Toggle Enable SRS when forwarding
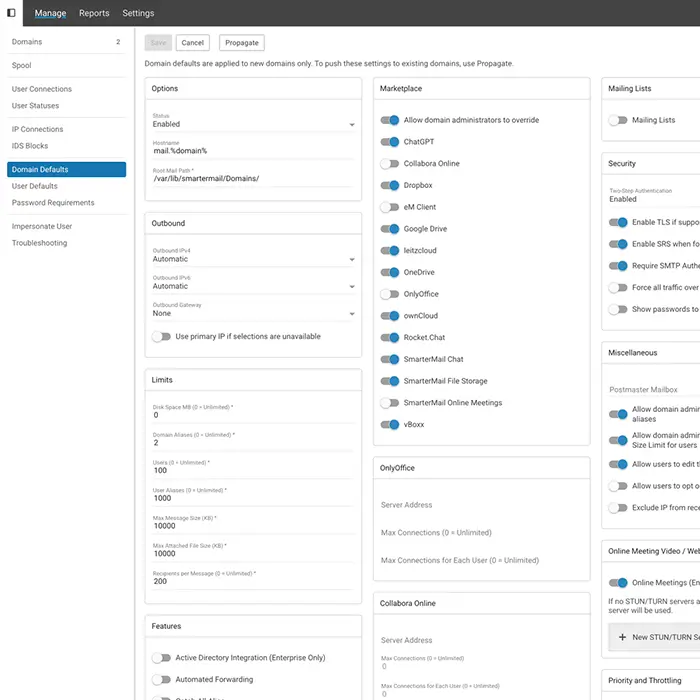Viewport: 700px width, 700px height. [x=618, y=244]
